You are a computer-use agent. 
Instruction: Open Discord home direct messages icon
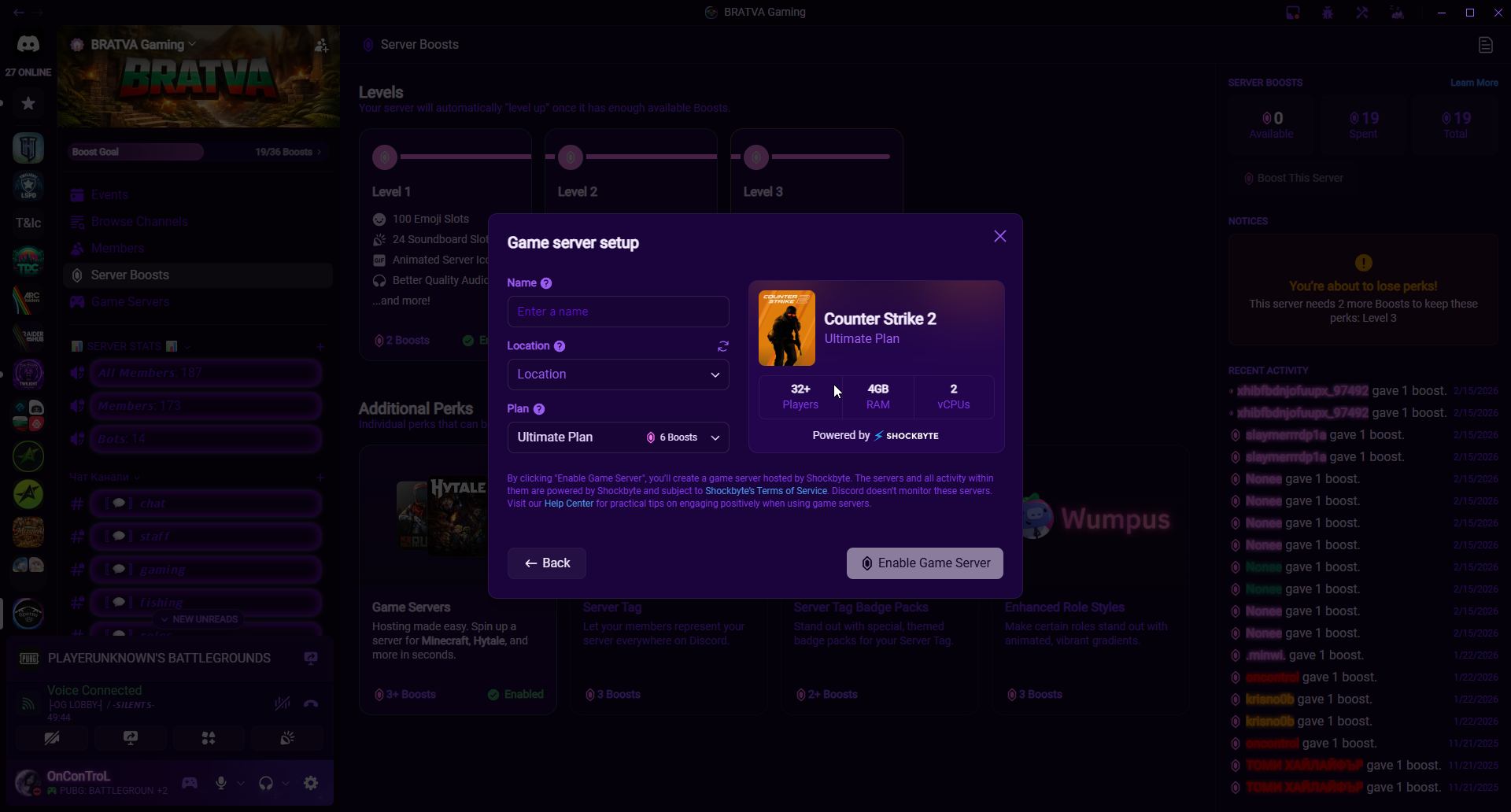(28, 44)
